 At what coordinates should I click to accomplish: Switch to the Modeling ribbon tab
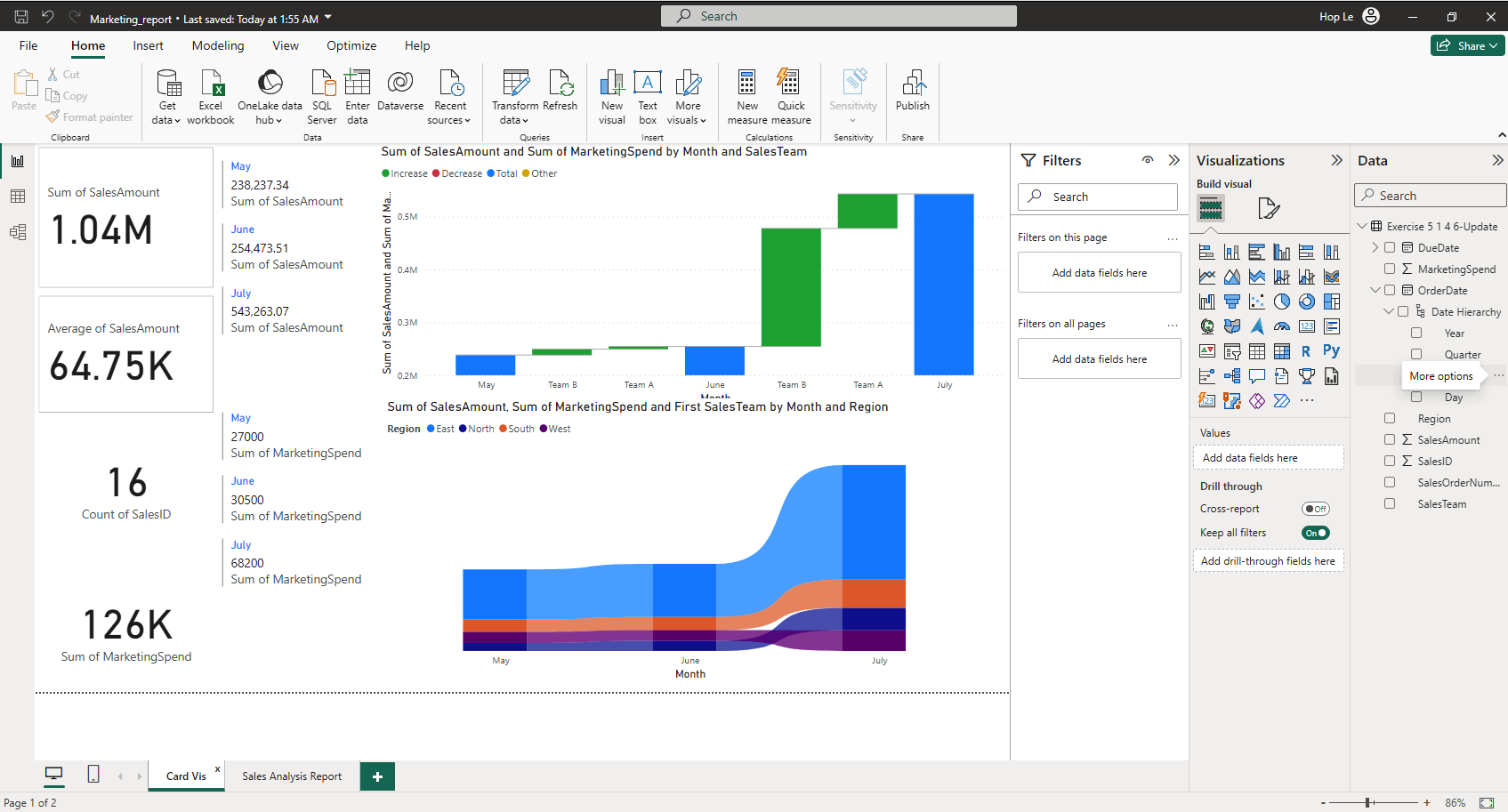pyautogui.click(x=218, y=45)
